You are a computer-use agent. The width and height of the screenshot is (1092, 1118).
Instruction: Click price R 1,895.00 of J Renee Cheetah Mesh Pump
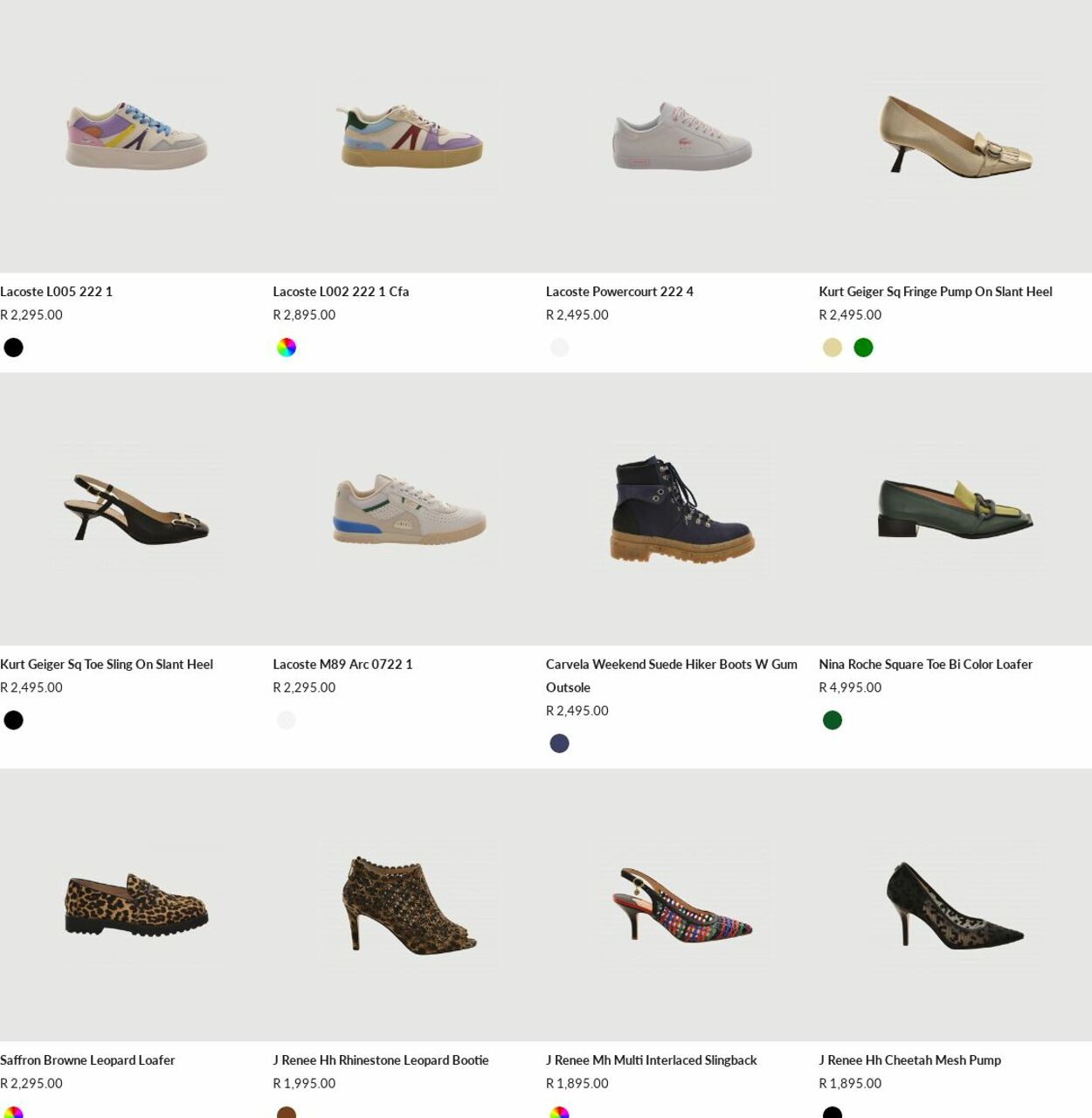[850, 1084]
